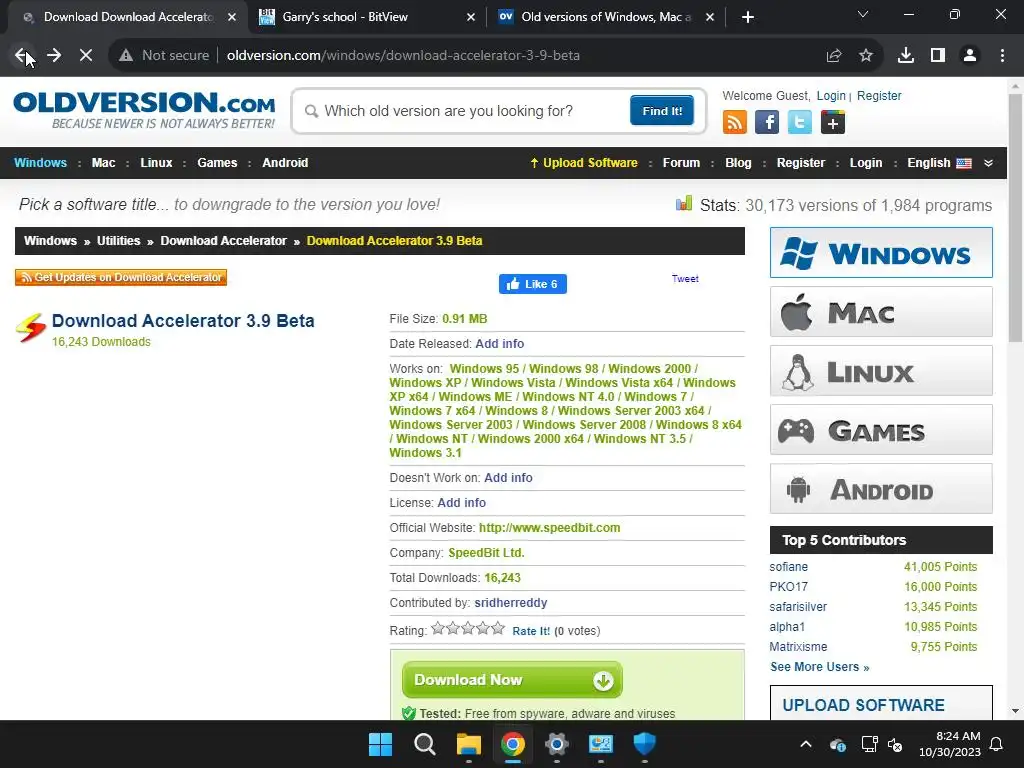
Task: Share this page icon in address bar
Action: (x=834, y=56)
